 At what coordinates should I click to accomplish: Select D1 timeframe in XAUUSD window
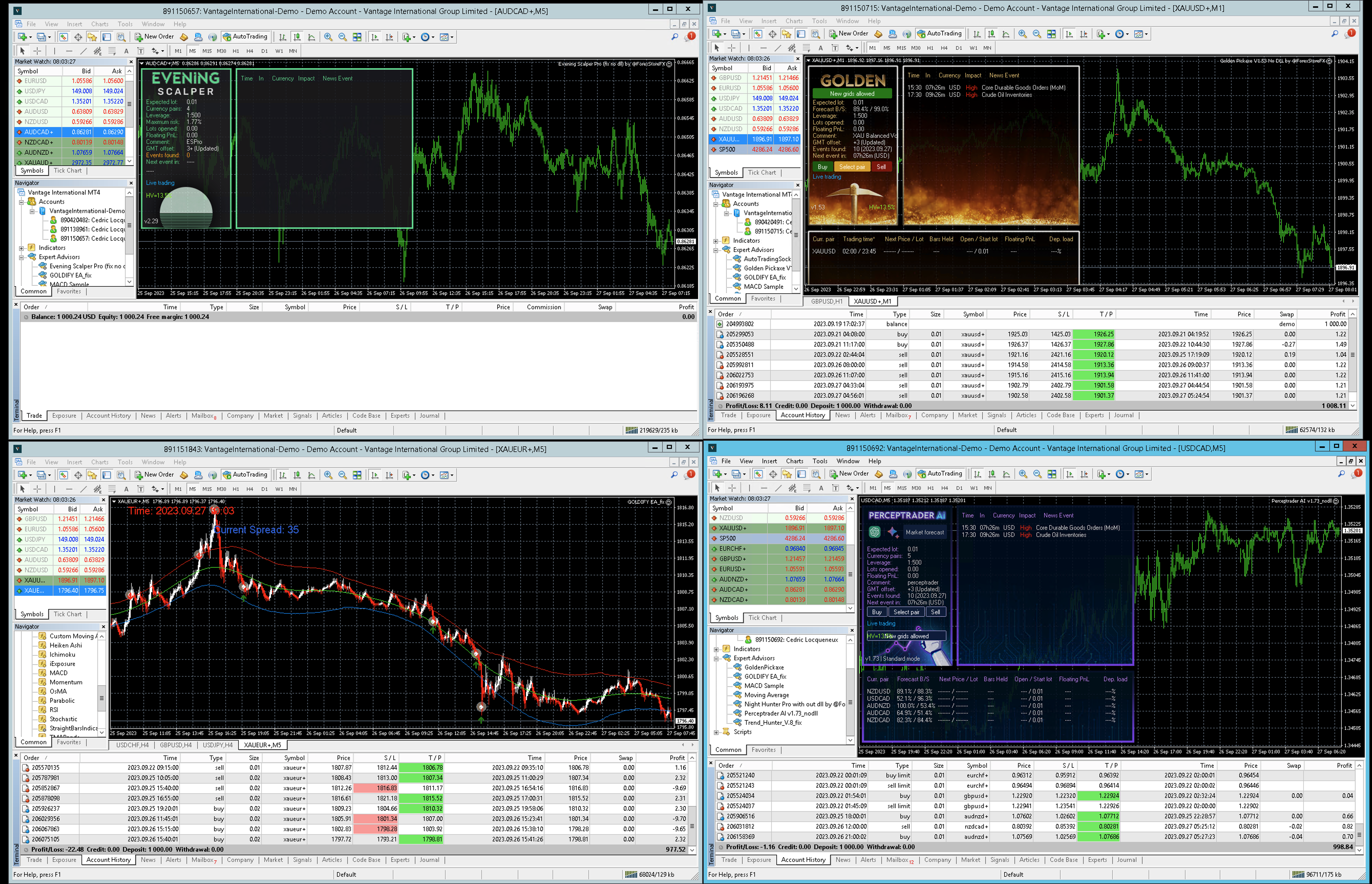[x=958, y=48]
